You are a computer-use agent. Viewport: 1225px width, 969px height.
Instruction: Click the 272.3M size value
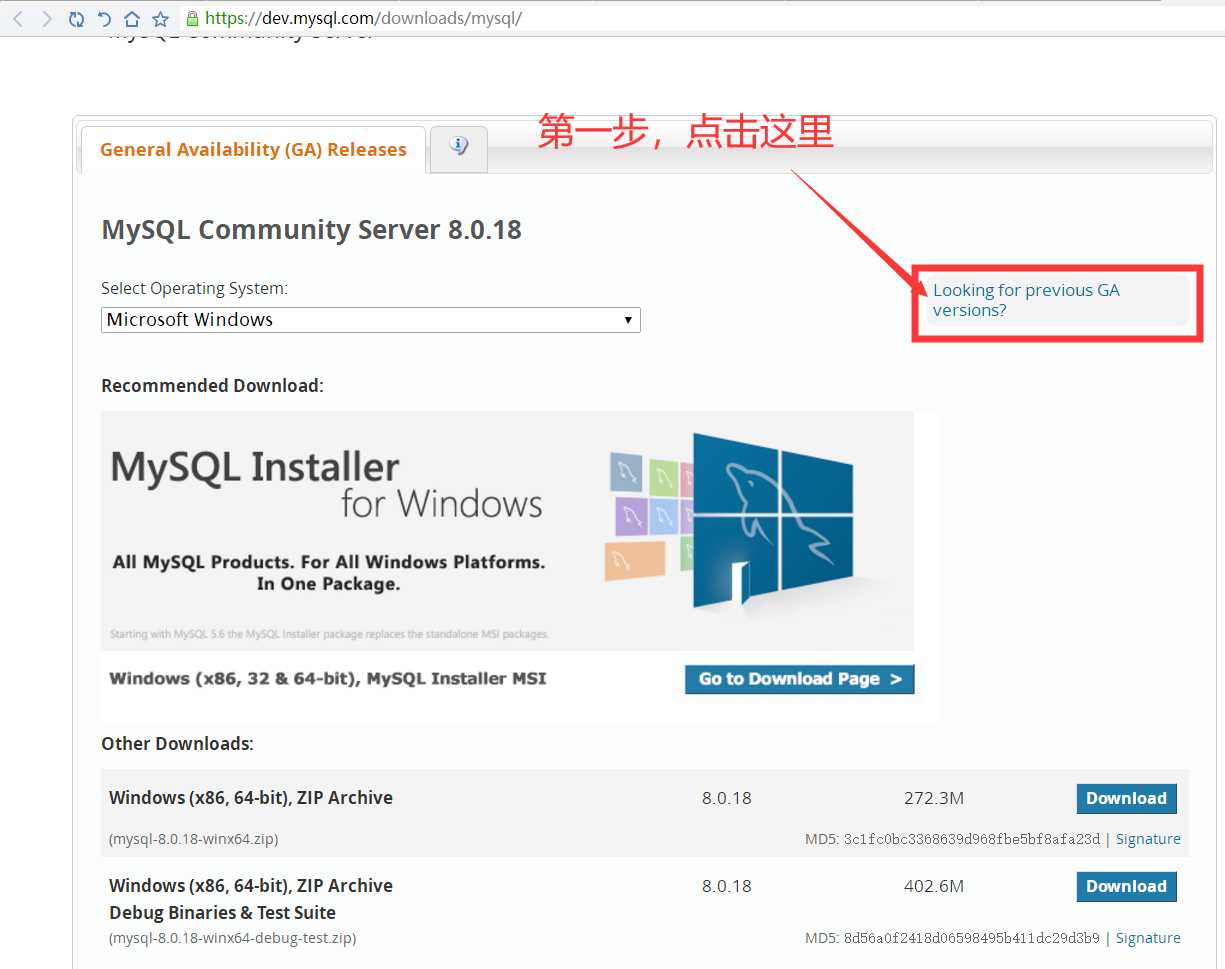933,798
